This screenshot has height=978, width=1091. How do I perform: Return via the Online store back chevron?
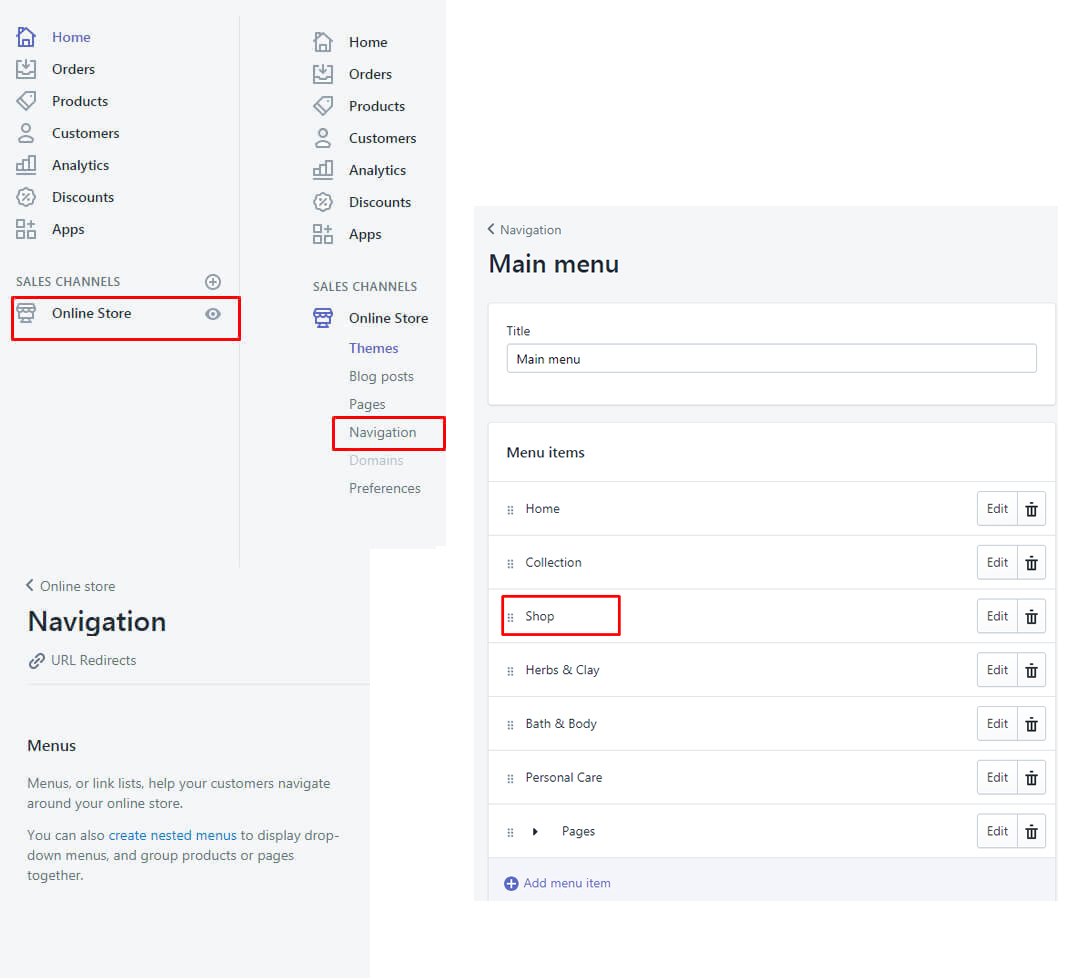pos(30,586)
